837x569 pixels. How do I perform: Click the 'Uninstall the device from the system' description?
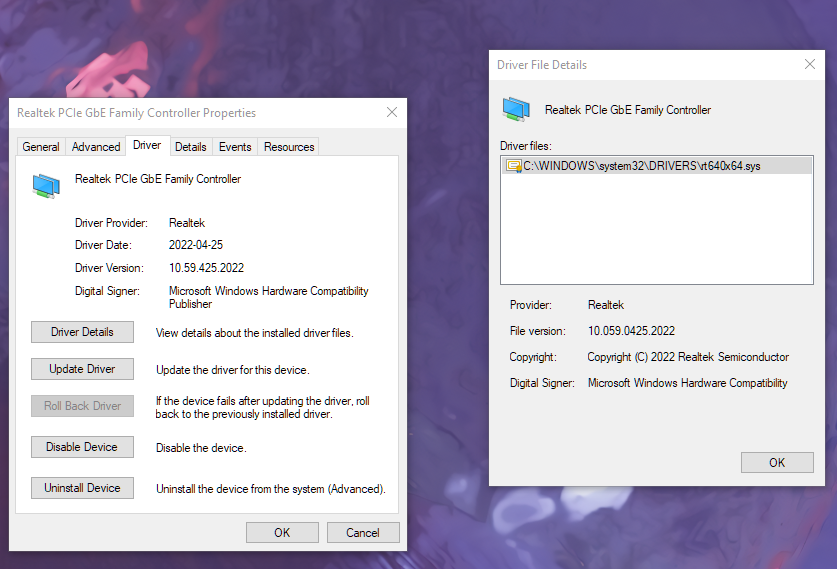(x=271, y=489)
